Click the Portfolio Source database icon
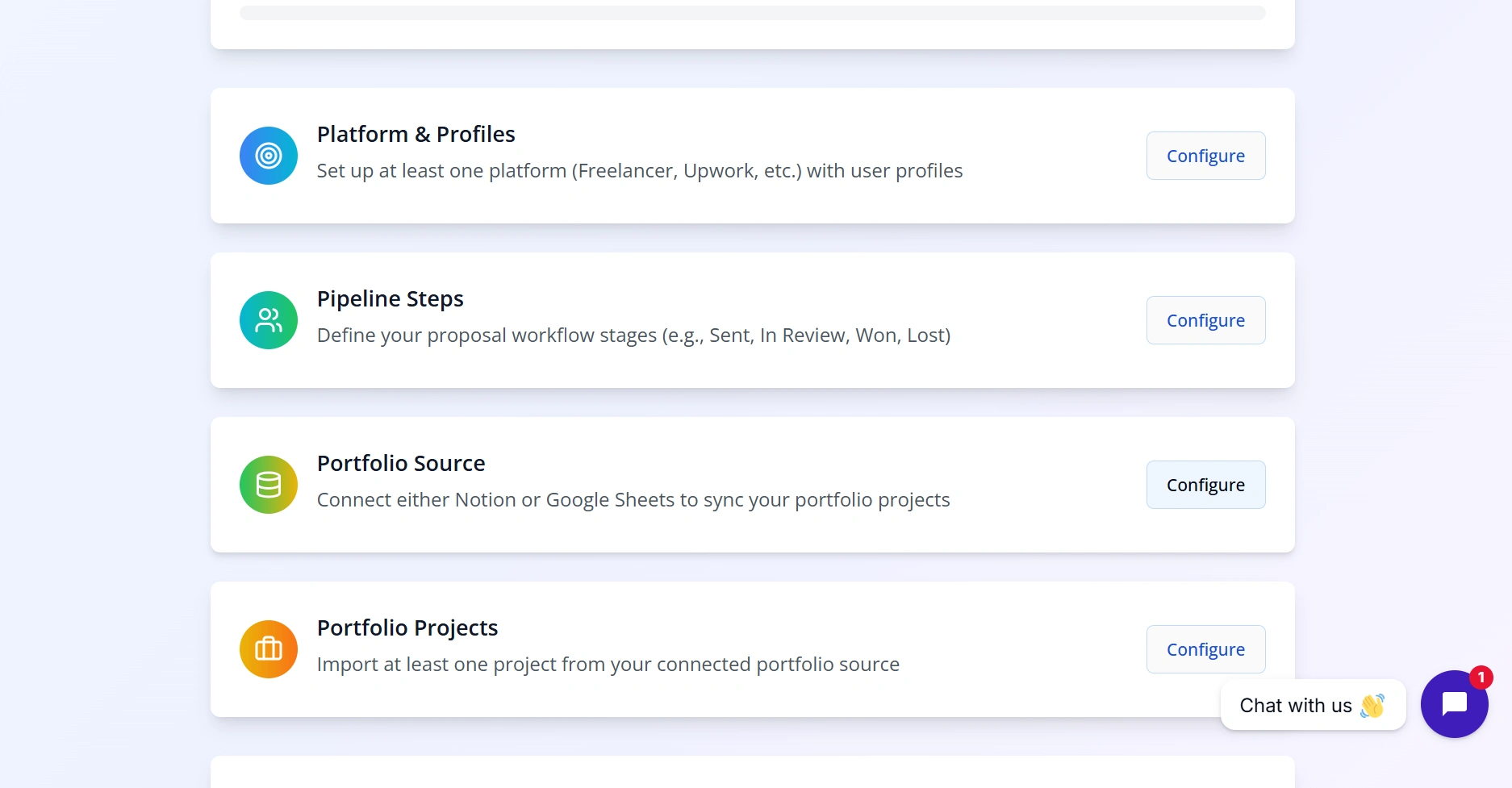 (x=269, y=485)
